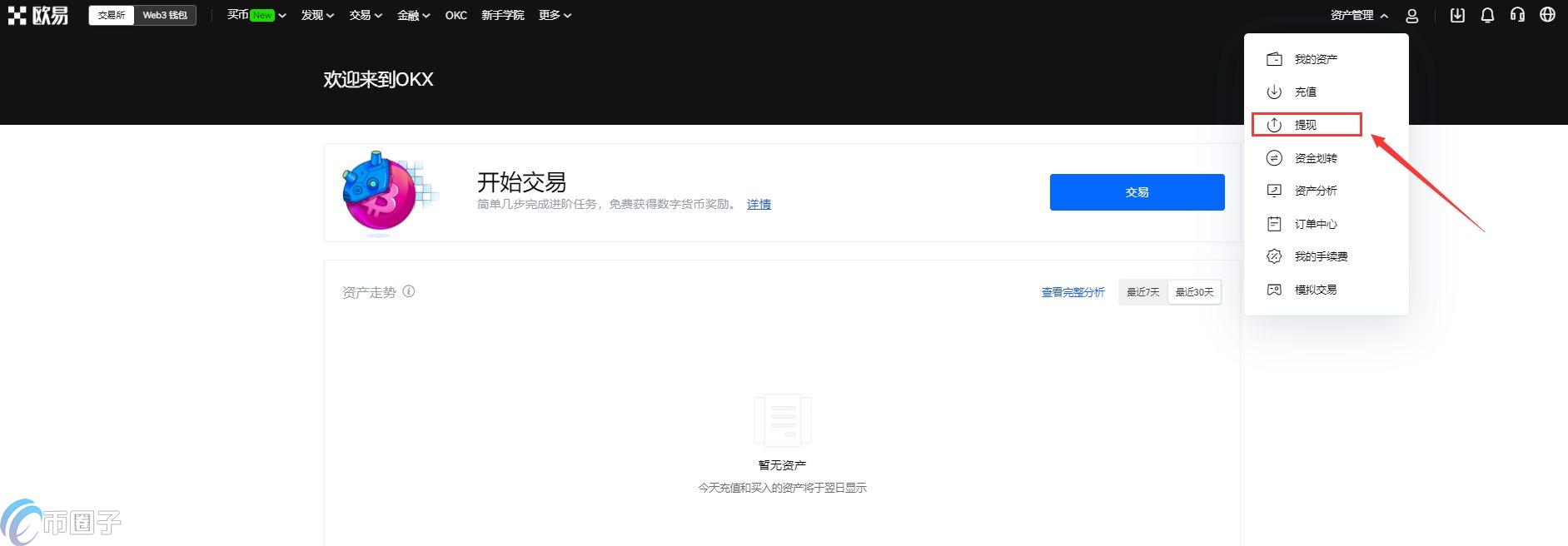
Task: Select the 最近30天 range
Action: (x=1195, y=292)
